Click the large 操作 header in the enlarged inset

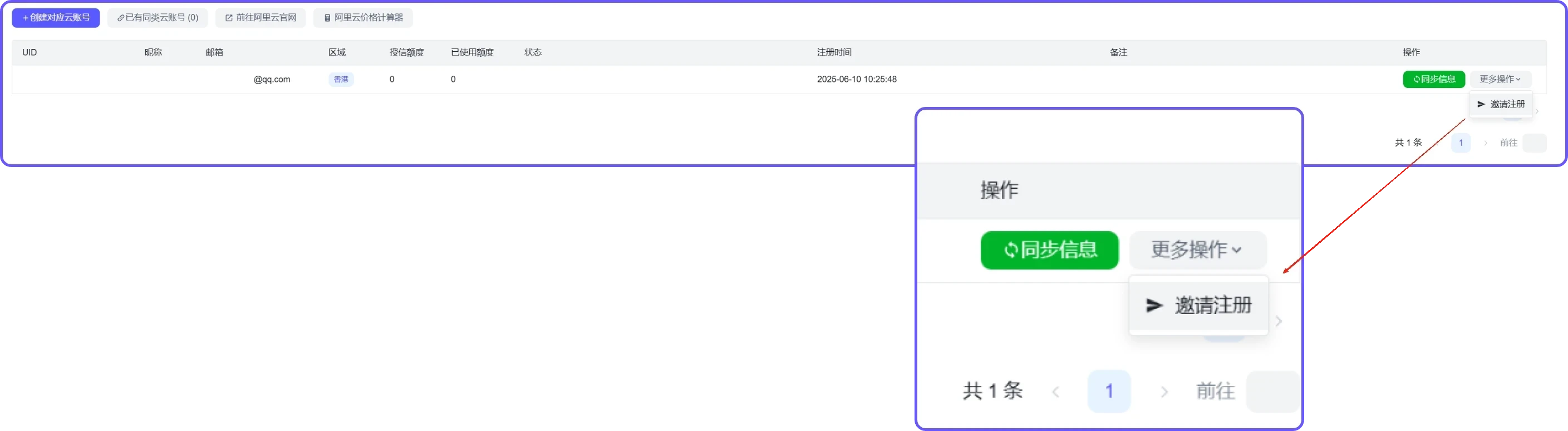(x=1000, y=190)
